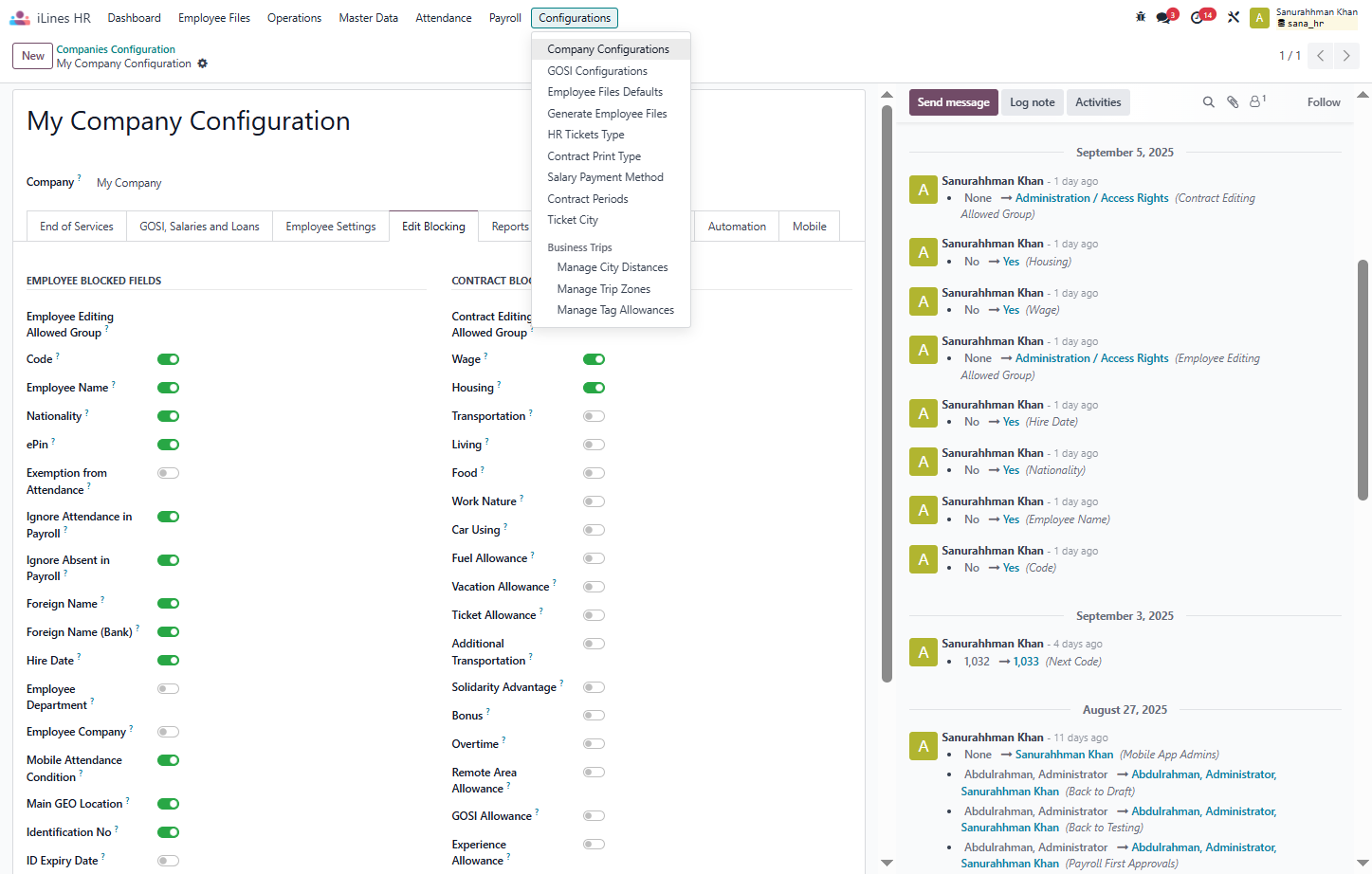Image resolution: width=1372 pixels, height=874 pixels.
Task: Toggle the Housing contract switch
Action: [x=595, y=388]
